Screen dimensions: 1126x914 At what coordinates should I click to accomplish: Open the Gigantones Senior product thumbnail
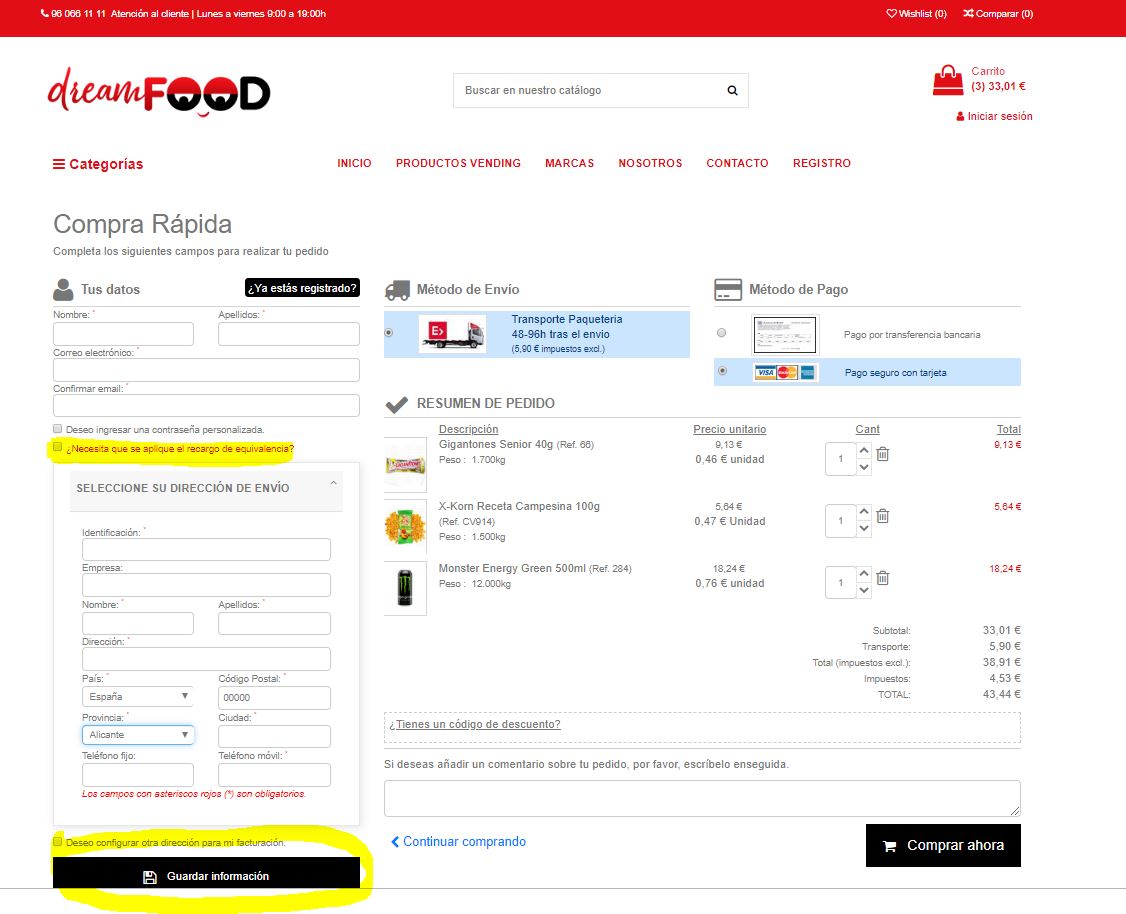(x=406, y=465)
